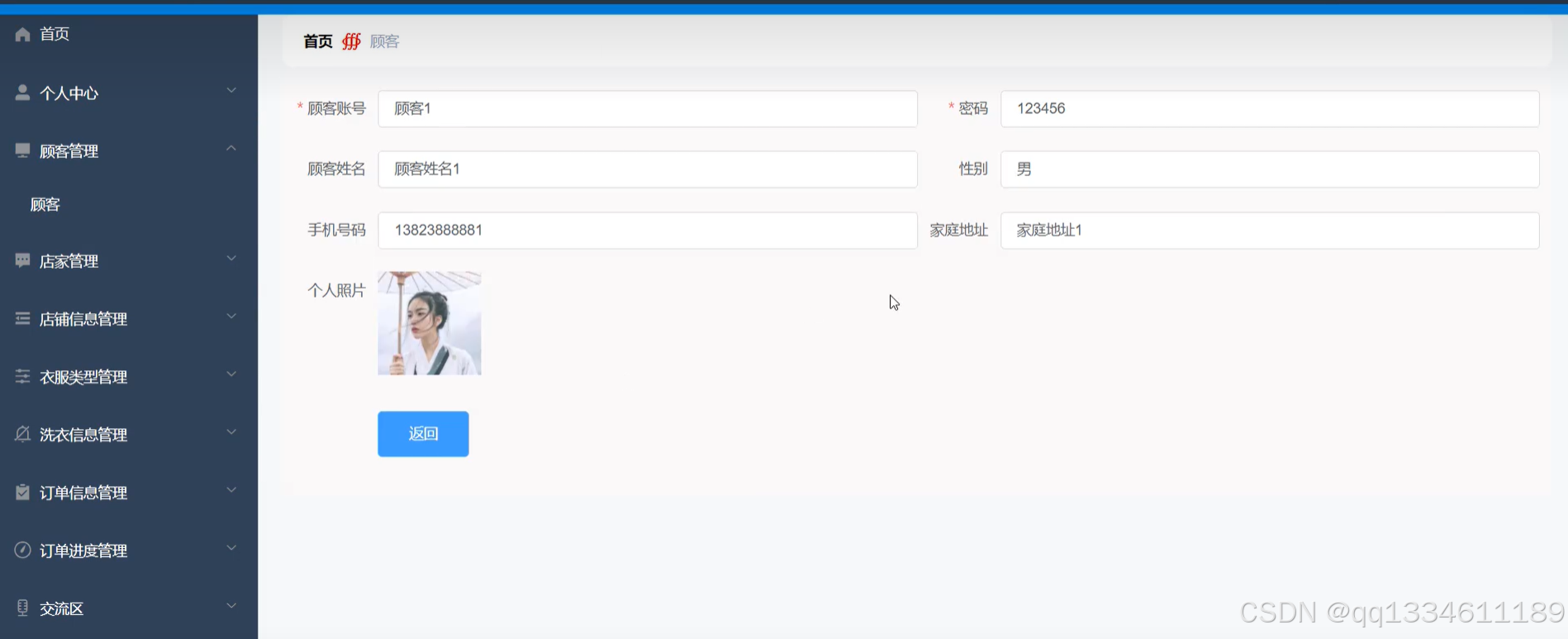The image size is (1568, 639).
Task: Click the 性别 input field
Action: coord(1270,169)
